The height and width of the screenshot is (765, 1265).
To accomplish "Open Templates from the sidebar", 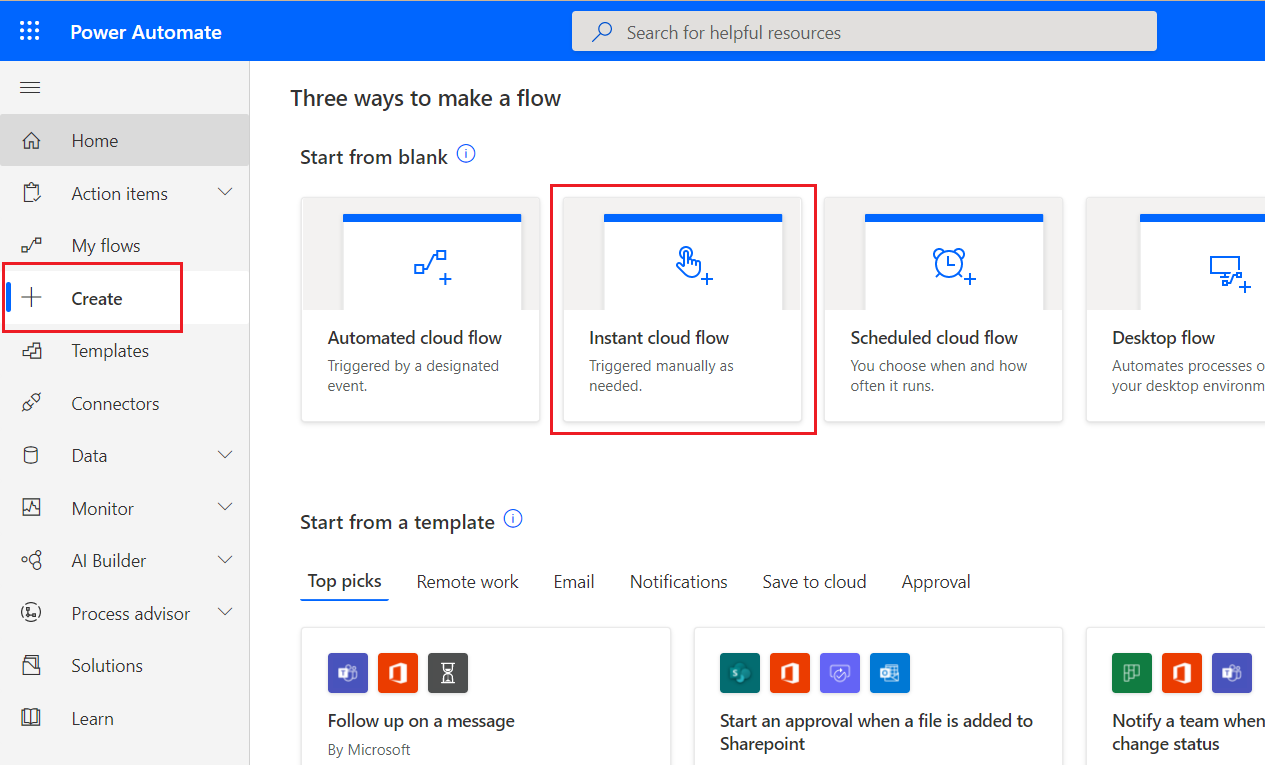I will point(110,350).
